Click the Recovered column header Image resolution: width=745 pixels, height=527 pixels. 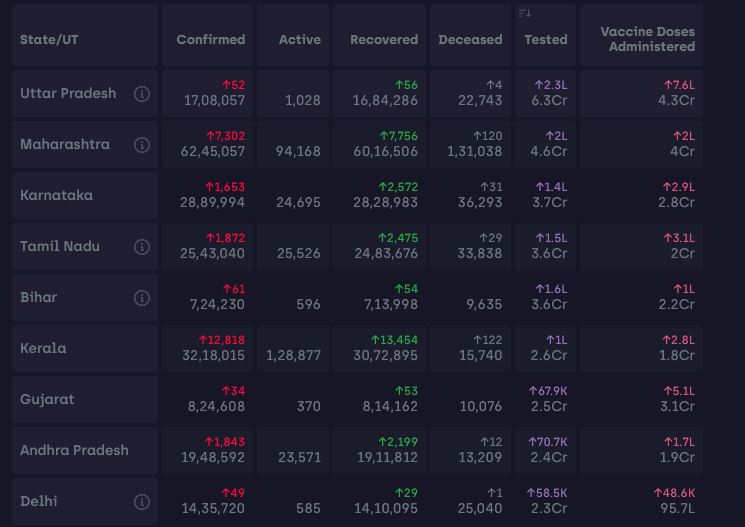tap(384, 40)
